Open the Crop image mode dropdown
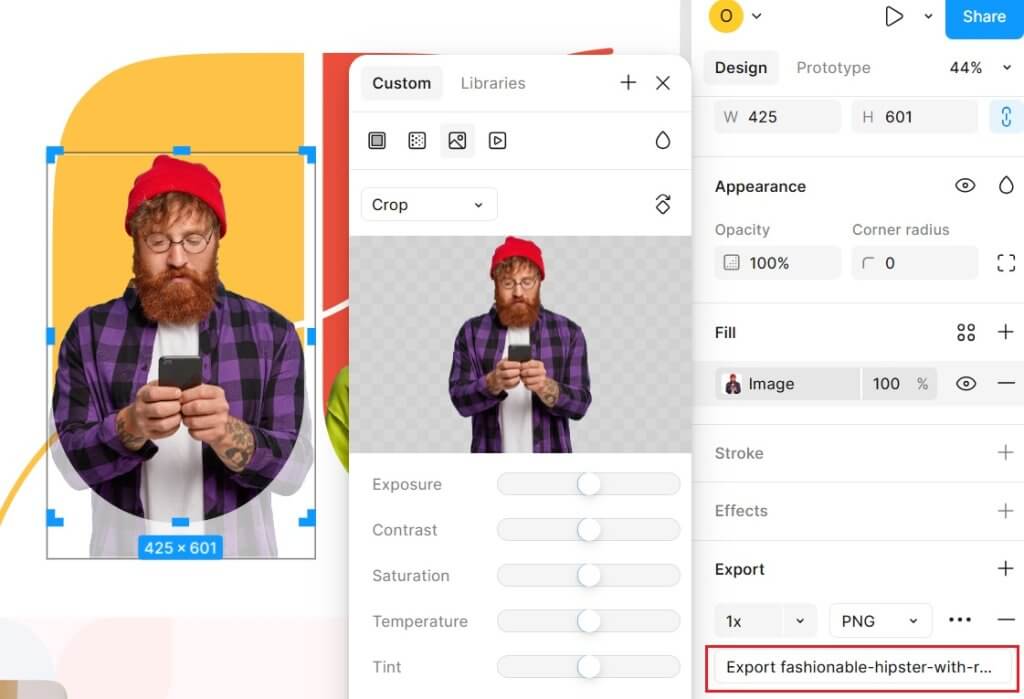 click(x=428, y=205)
